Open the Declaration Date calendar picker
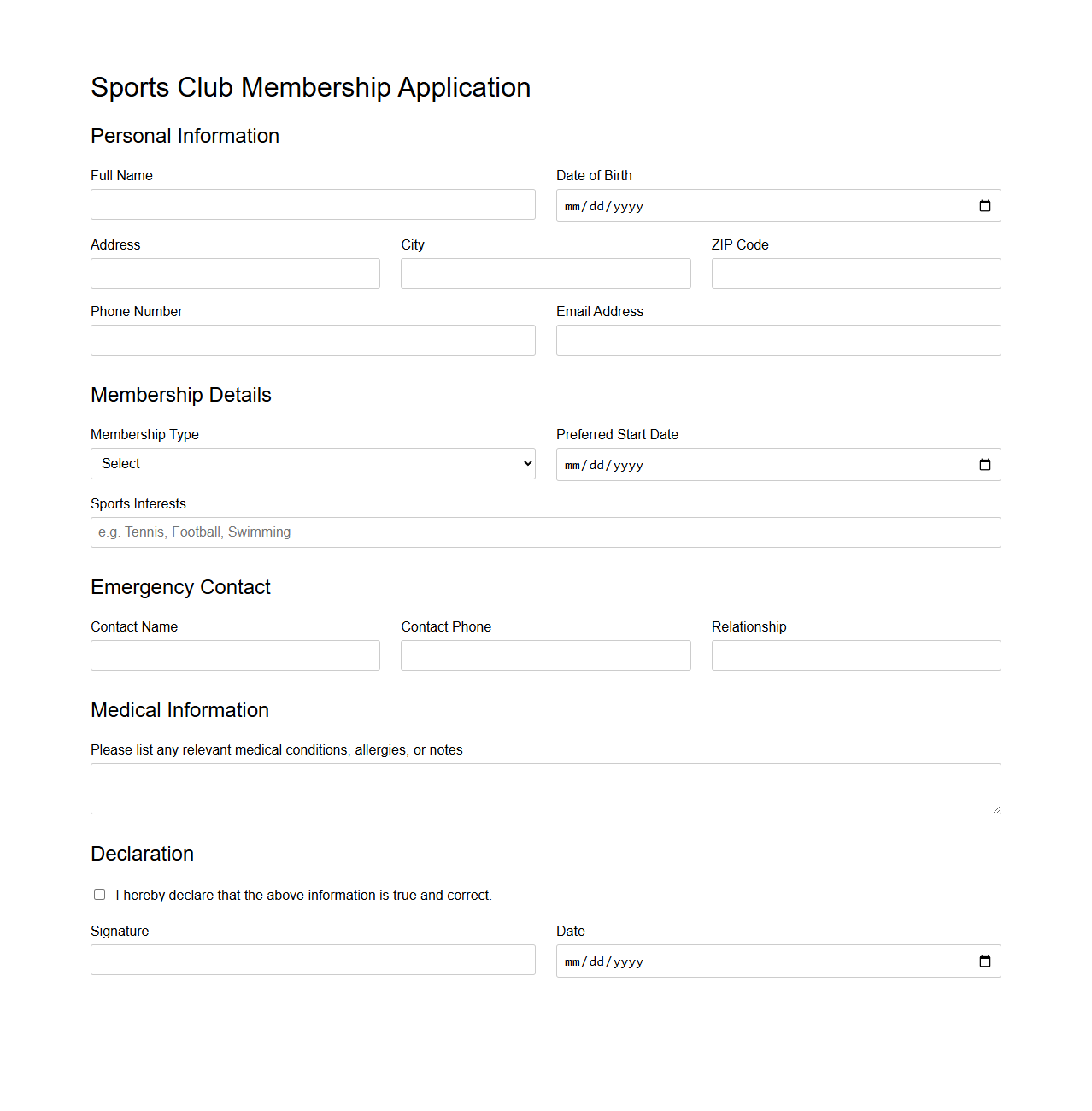1092x1111 pixels. pos(984,961)
